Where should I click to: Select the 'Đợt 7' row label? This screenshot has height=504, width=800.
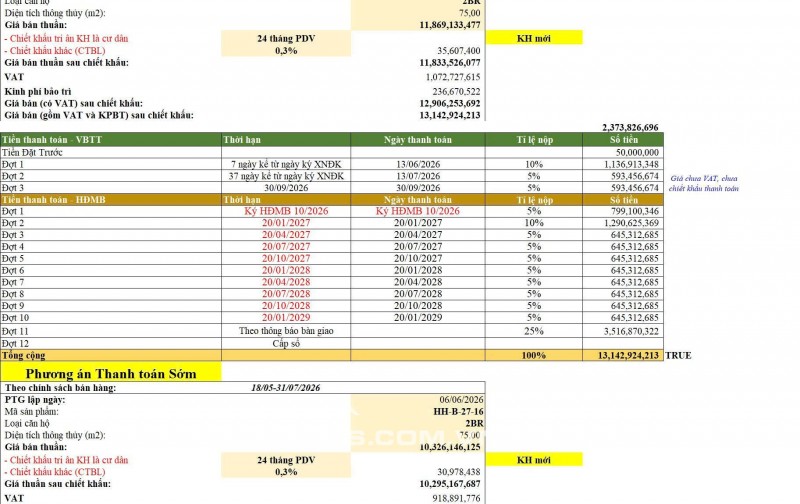click(x=13, y=282)
